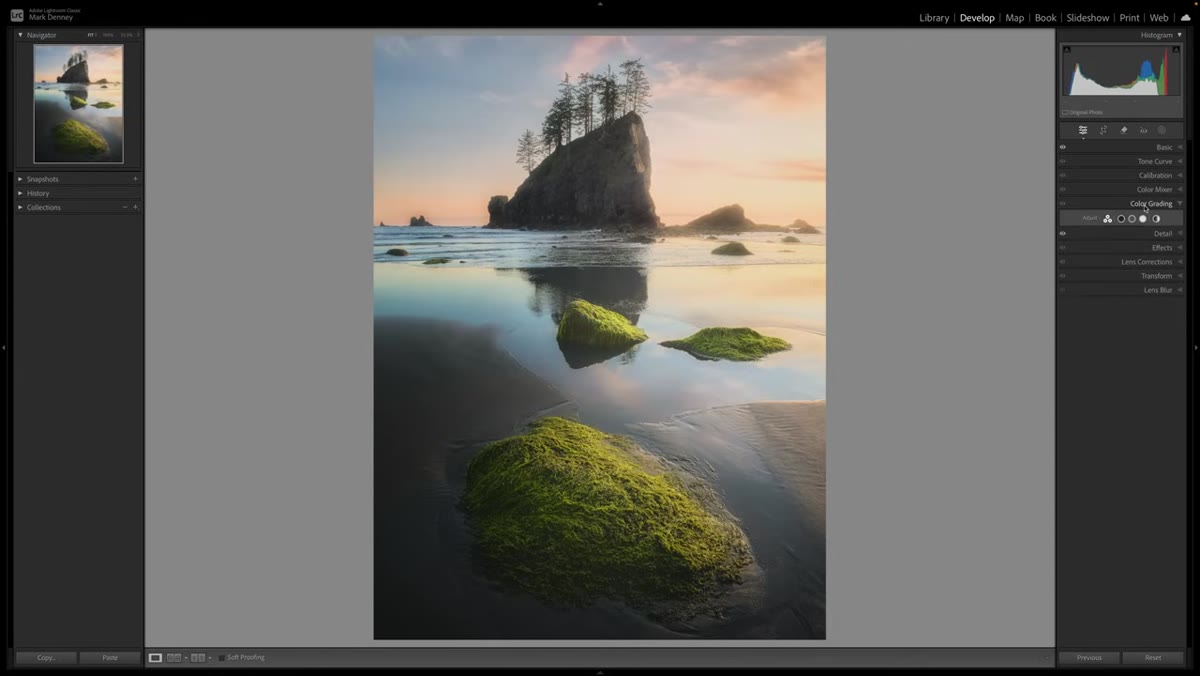Go to the Slideshow module
The width and height of the screenshot is (1200, 676).
tap(1088, 18)
